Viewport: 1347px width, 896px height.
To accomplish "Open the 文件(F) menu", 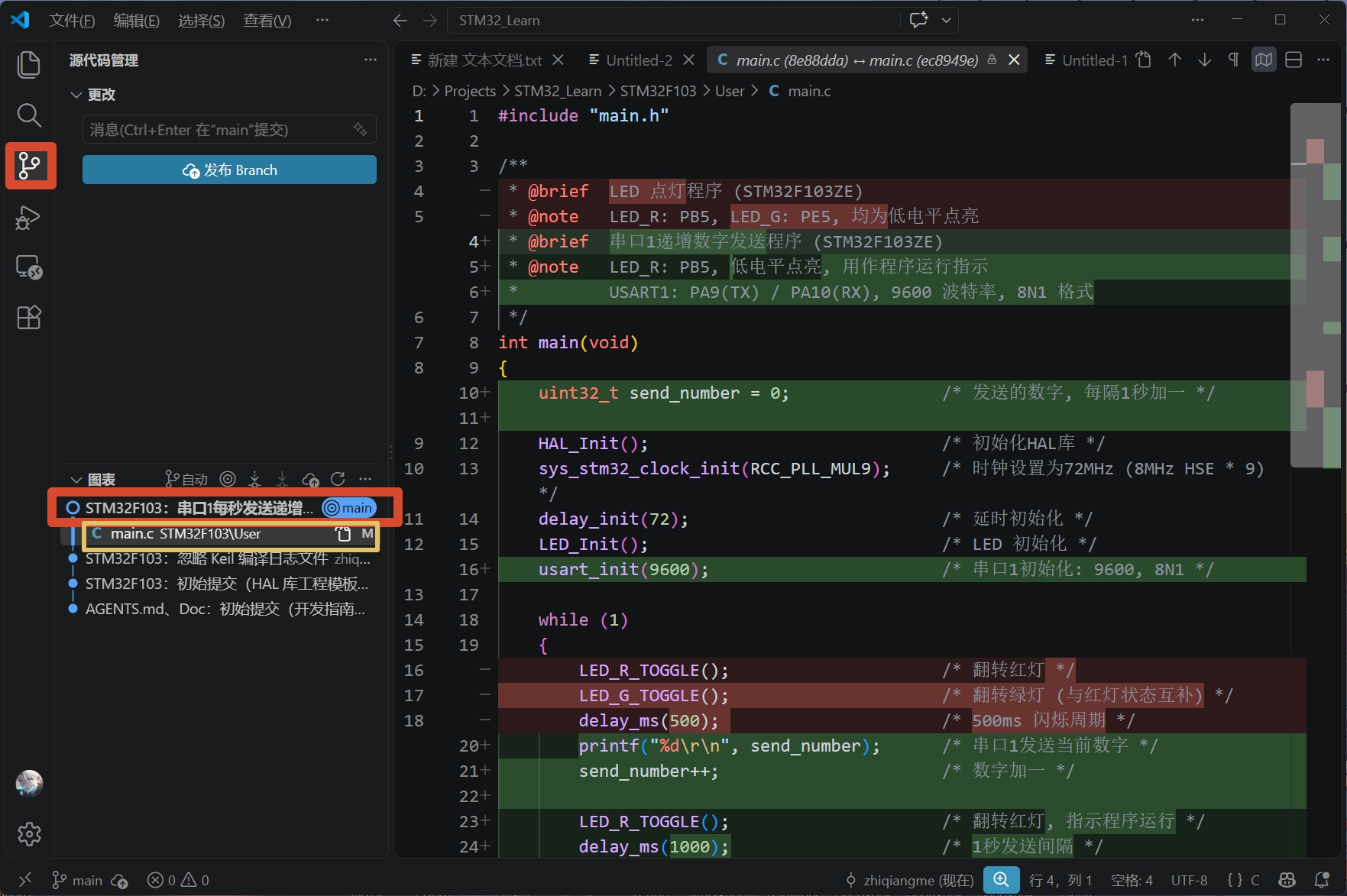I will point(72,21).
